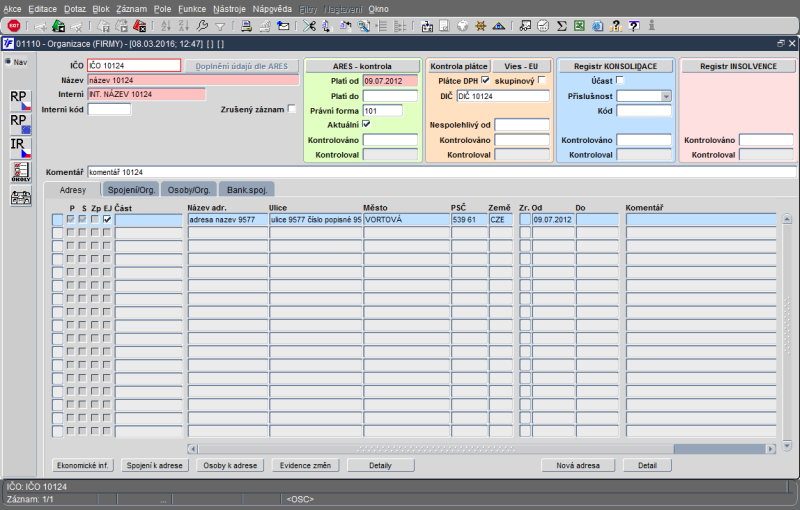Toggle the Účast checkbox
This screenshot has width=800, height=510.
click(x=620, y=80)
